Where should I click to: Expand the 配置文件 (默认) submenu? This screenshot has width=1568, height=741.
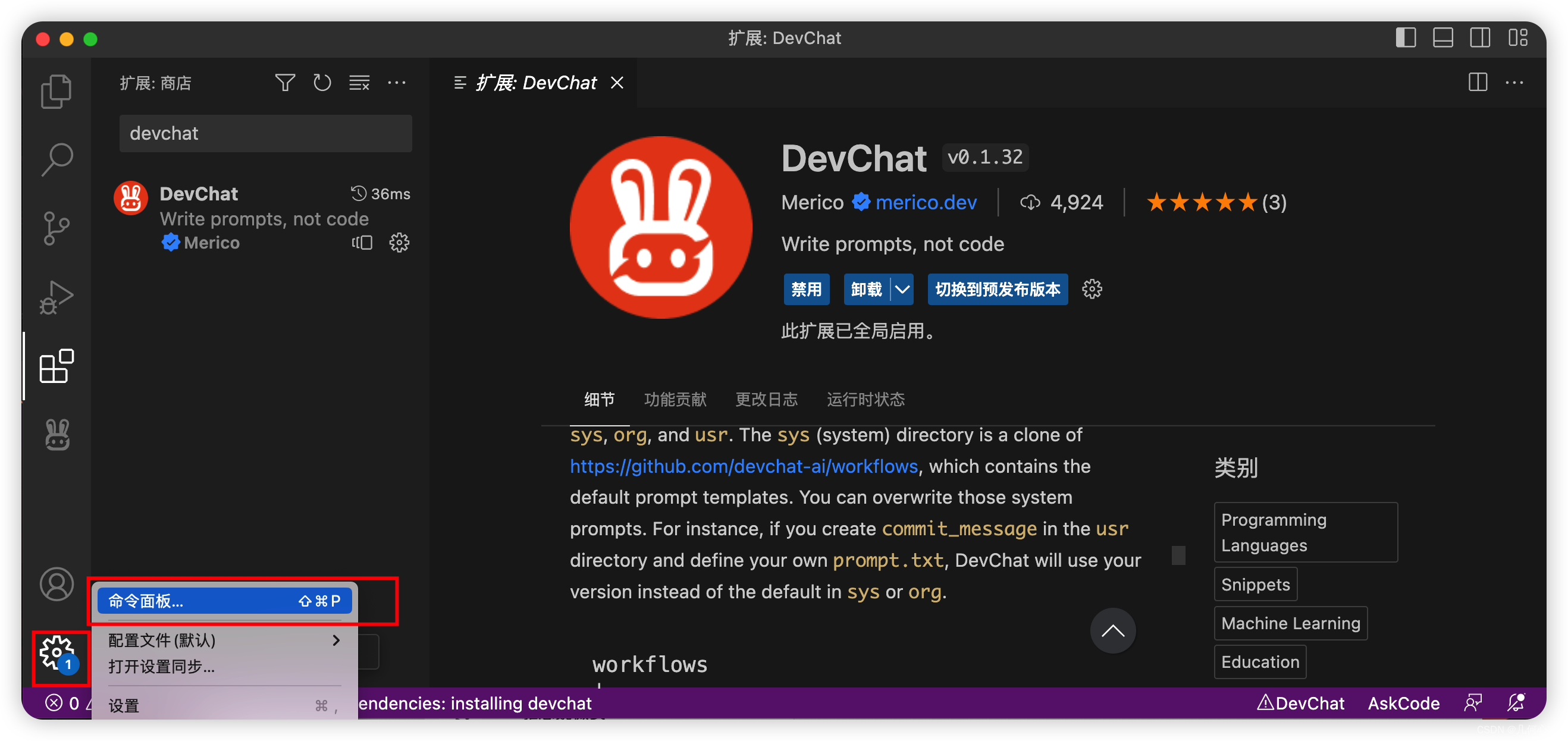pyautogui.click(x=224, y=640)
